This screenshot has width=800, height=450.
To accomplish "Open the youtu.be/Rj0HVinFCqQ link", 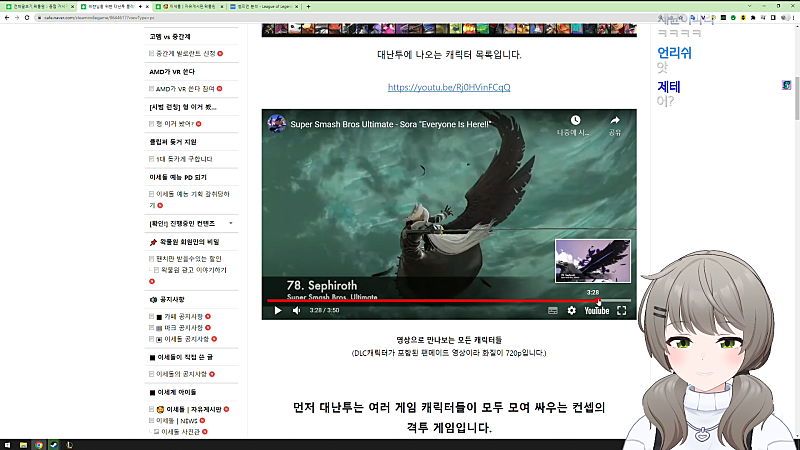I will pos(449,87).
